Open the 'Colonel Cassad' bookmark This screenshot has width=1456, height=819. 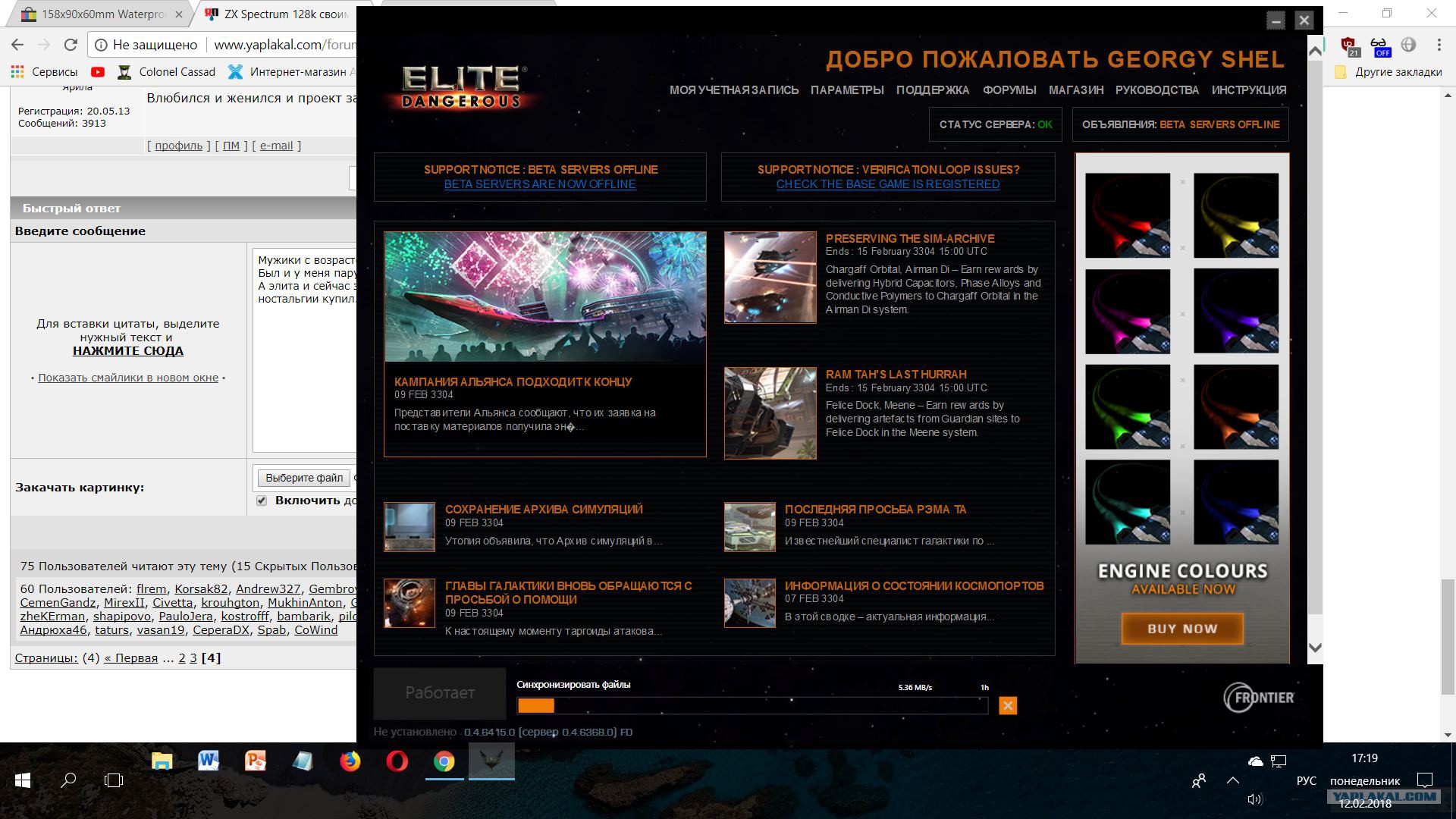point(167,72)
